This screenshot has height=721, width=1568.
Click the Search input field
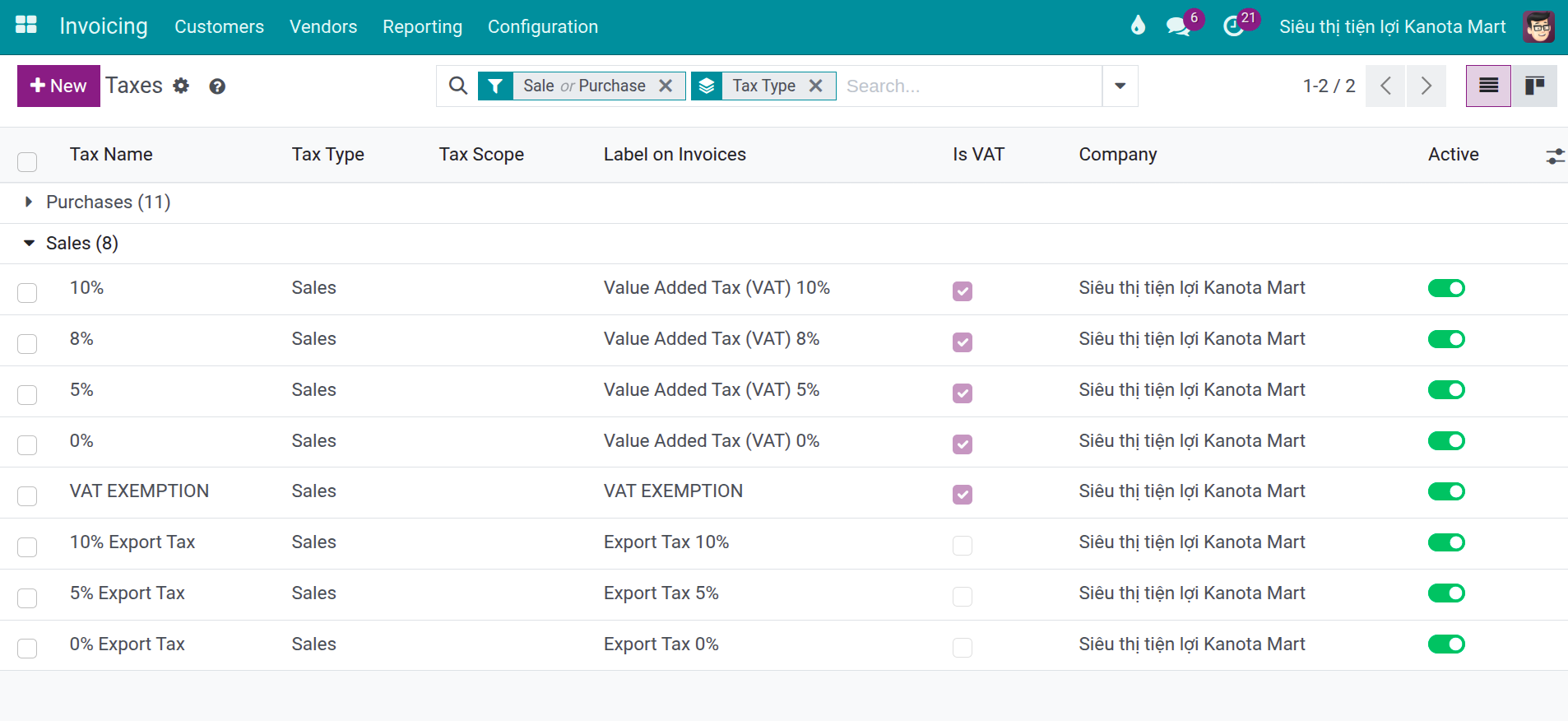(969, 86)
